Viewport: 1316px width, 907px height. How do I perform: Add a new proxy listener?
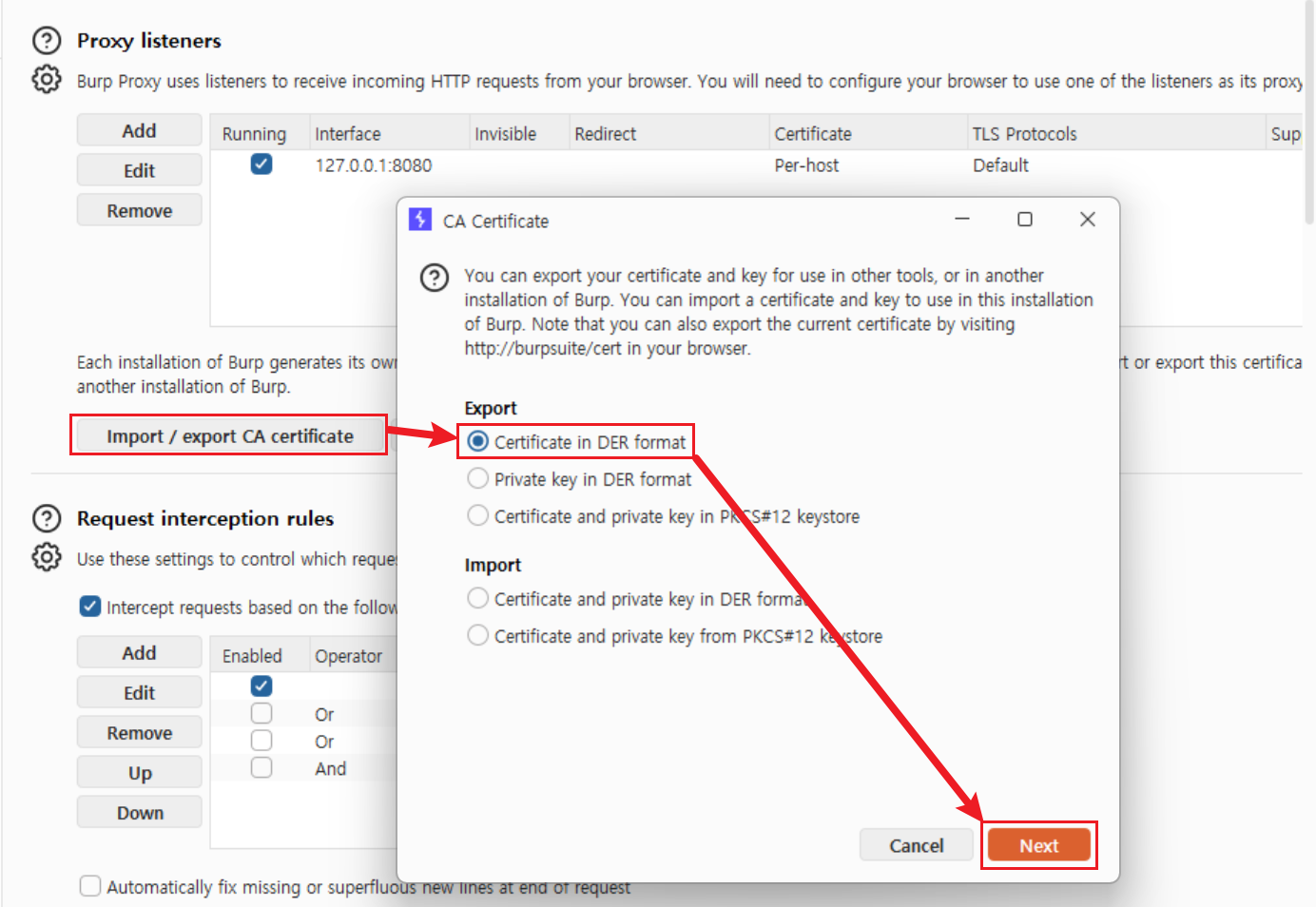139,130
